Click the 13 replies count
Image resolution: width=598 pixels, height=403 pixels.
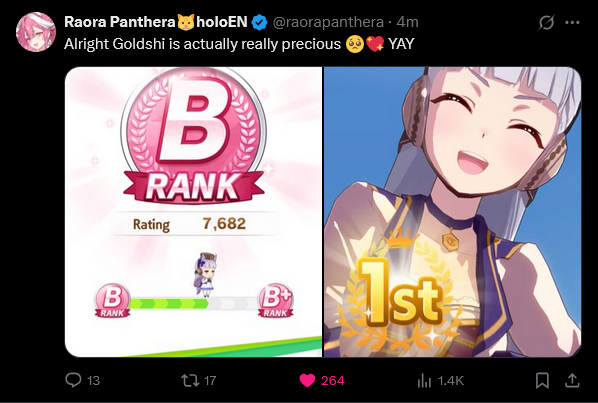[93, 381]
